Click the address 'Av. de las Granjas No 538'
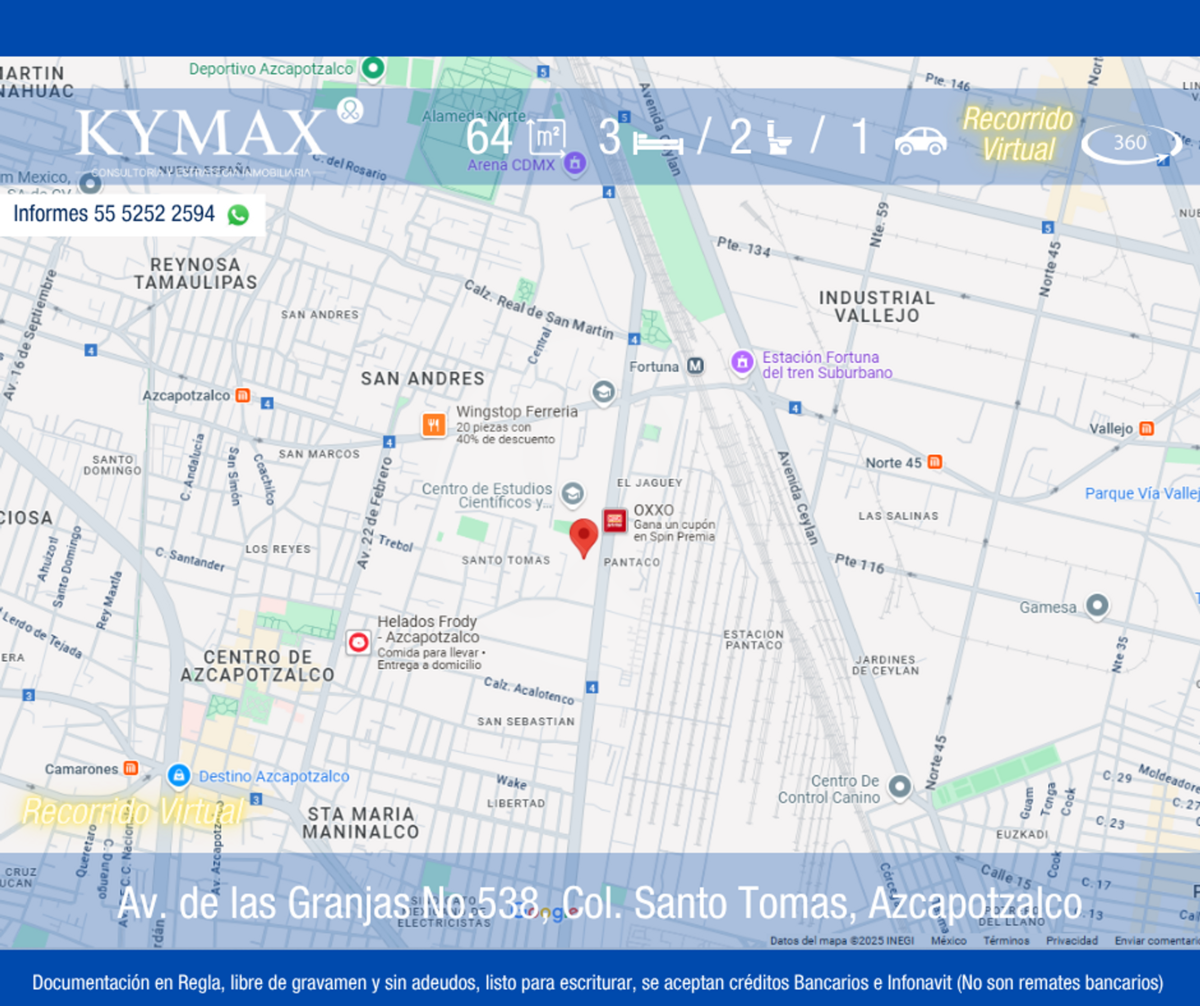 pyautogui.click(x=329, y=904)
